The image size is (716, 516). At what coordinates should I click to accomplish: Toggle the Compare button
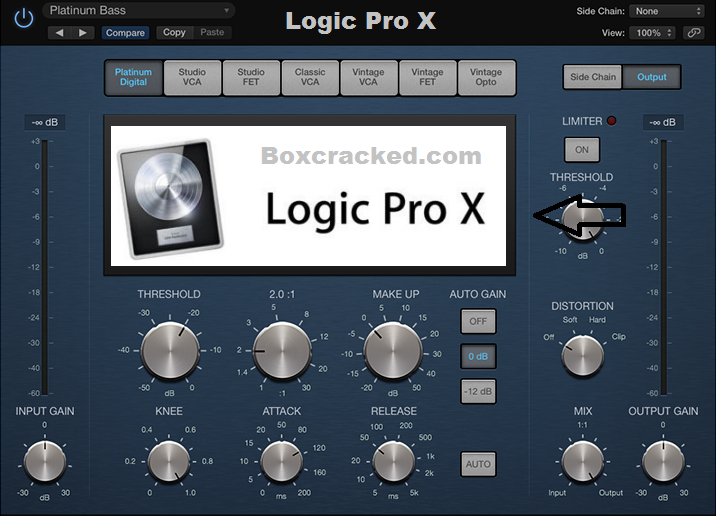125,33
